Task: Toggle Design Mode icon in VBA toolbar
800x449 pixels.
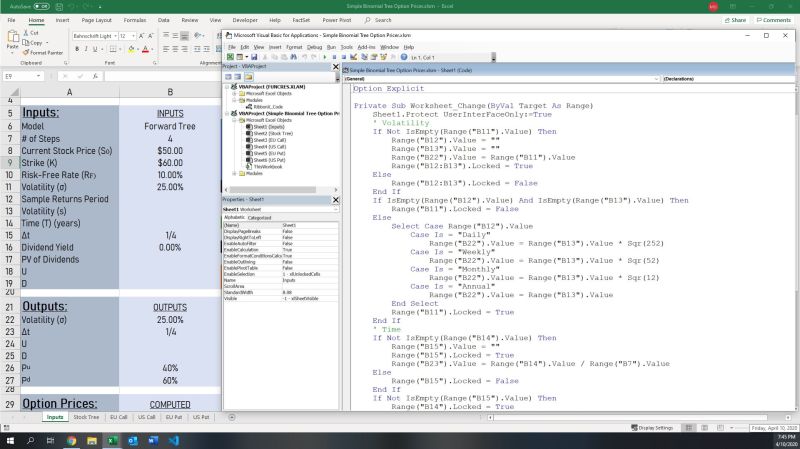Action: [x=354, y=57]
